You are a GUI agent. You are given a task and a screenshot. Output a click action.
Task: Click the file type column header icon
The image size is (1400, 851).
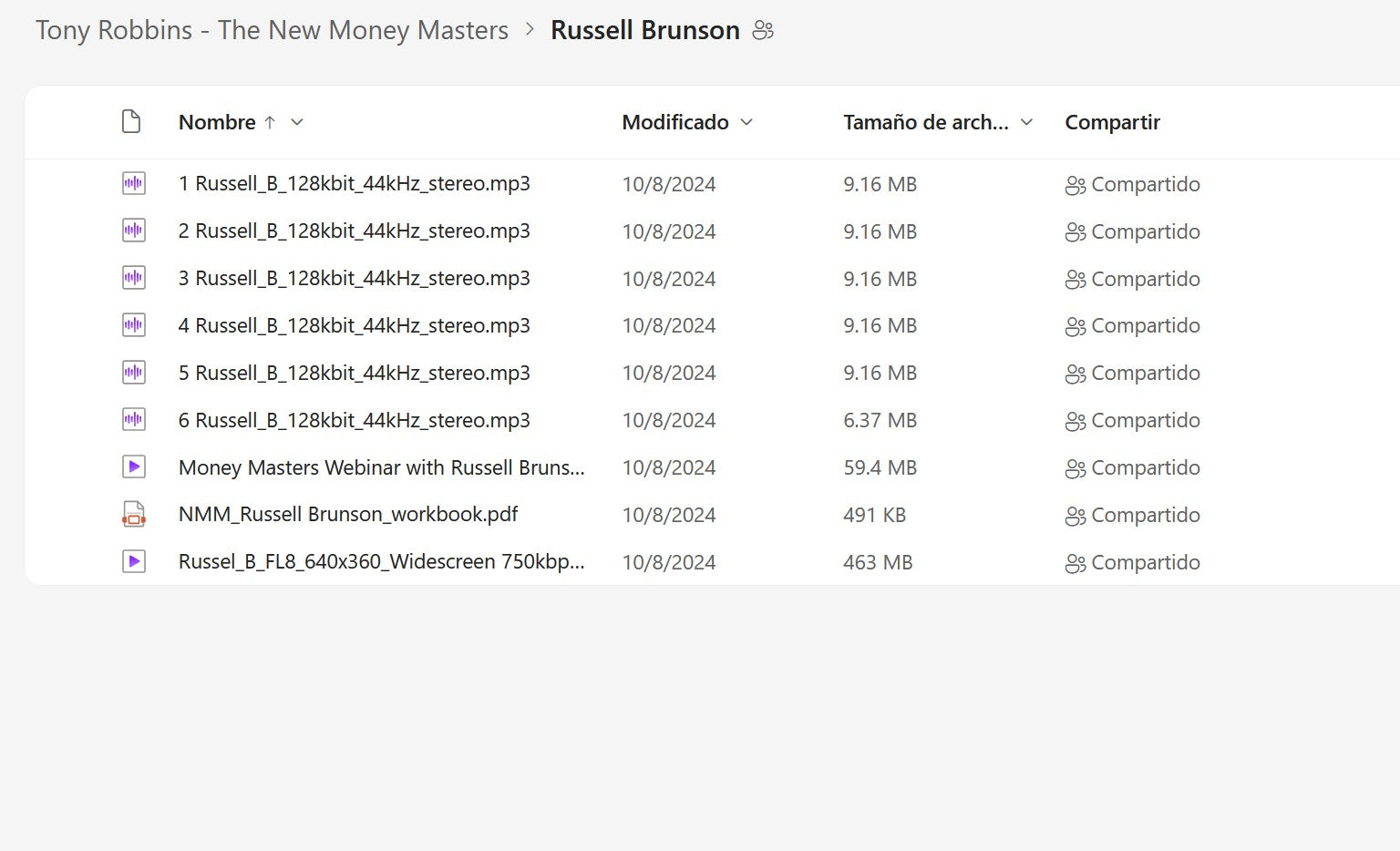coord(131,122)
